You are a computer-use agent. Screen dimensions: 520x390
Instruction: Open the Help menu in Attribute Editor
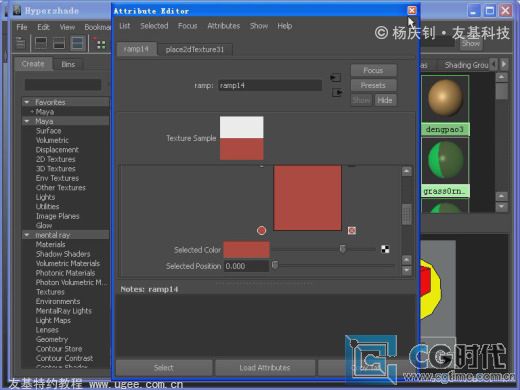pos(284,26)
